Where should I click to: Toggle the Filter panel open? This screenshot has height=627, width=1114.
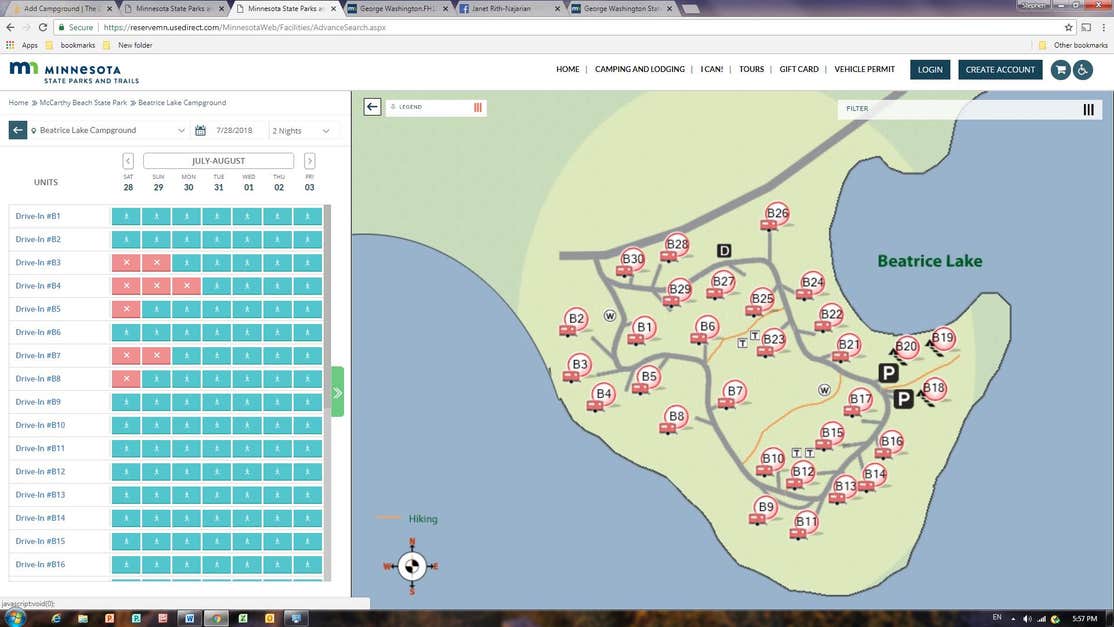(1088, 109)
